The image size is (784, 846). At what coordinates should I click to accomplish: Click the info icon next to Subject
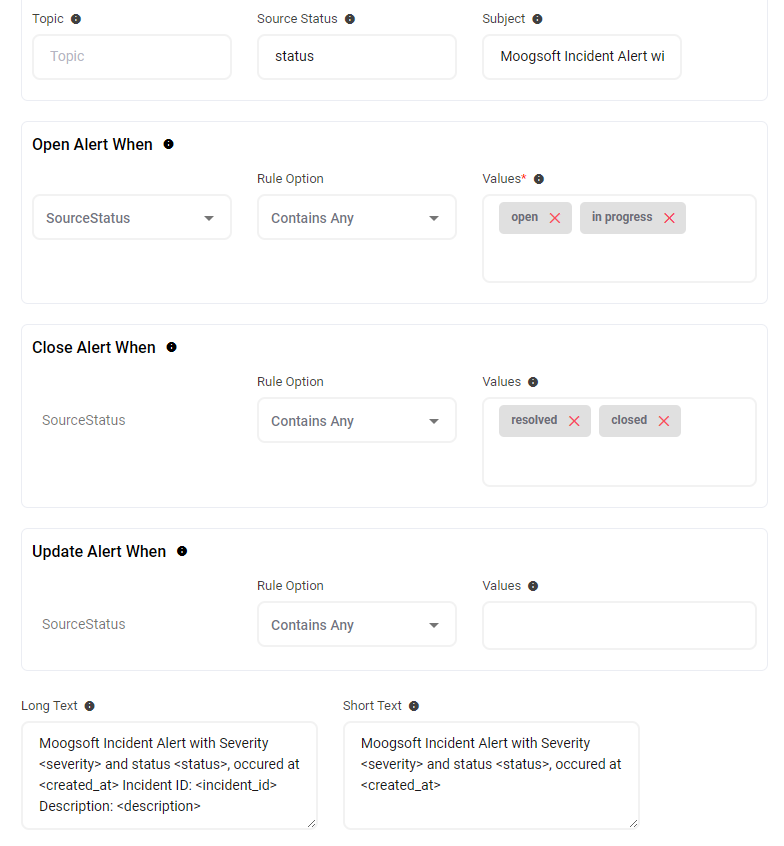[537, 19]
